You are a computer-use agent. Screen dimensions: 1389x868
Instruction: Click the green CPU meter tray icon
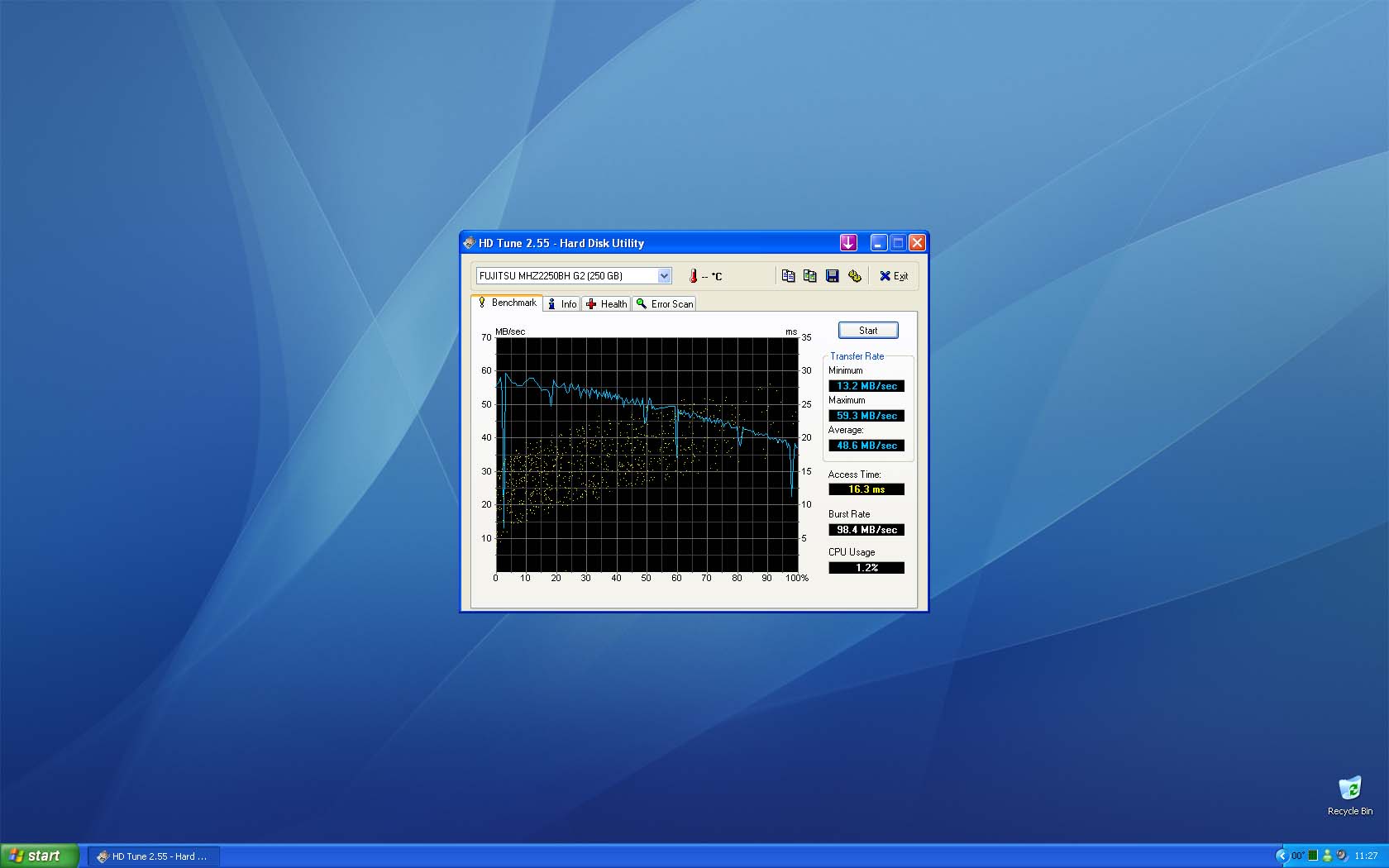coord(1313,856)
